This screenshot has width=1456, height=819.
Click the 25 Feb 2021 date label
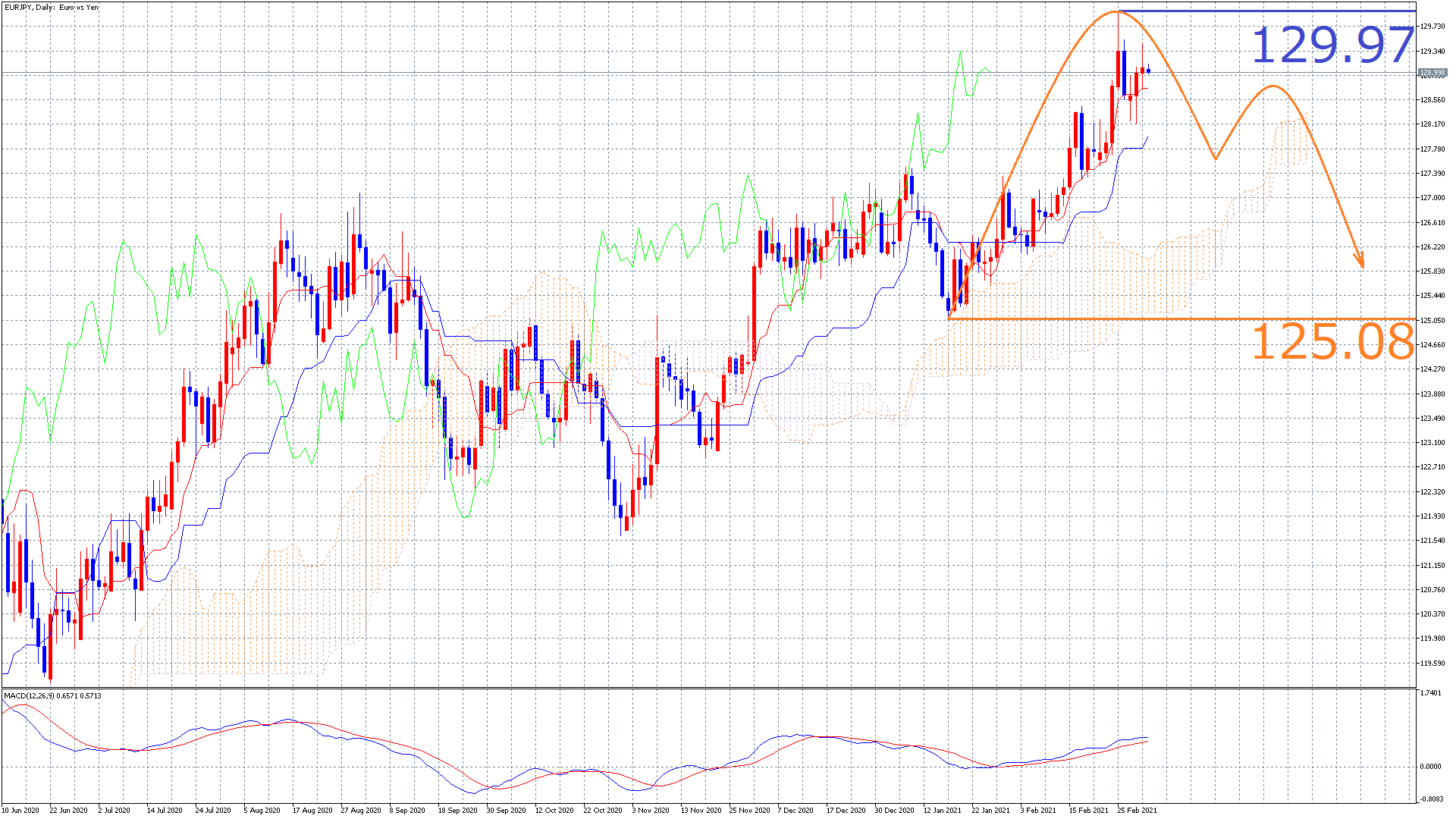pyautogui.click(x=1137, y=810)
